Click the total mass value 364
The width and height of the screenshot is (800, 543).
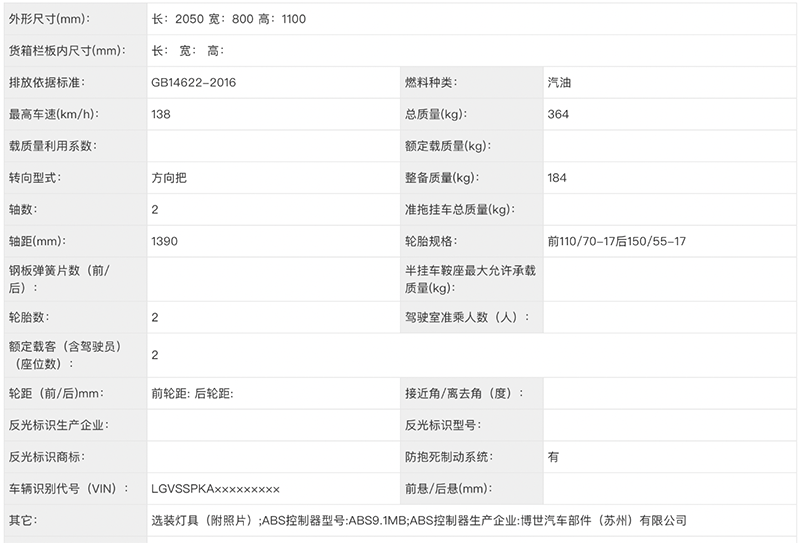point(558,114)
